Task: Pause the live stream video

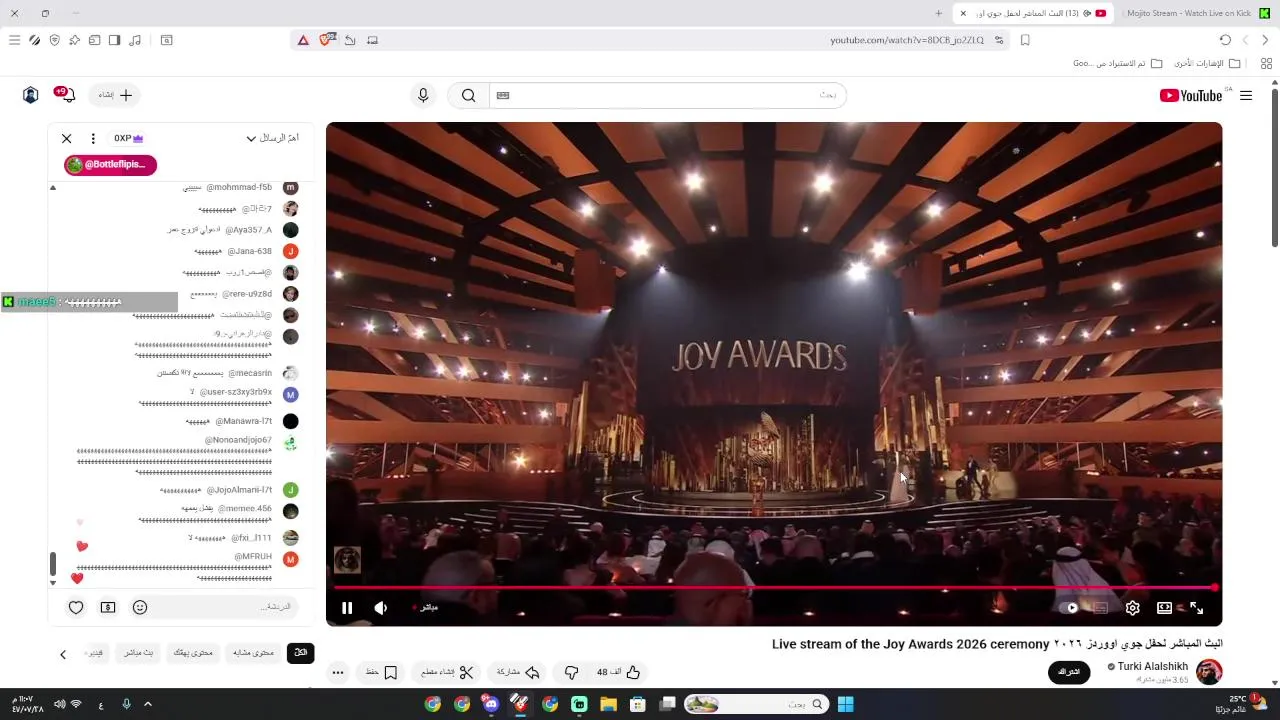Action: 347,608
